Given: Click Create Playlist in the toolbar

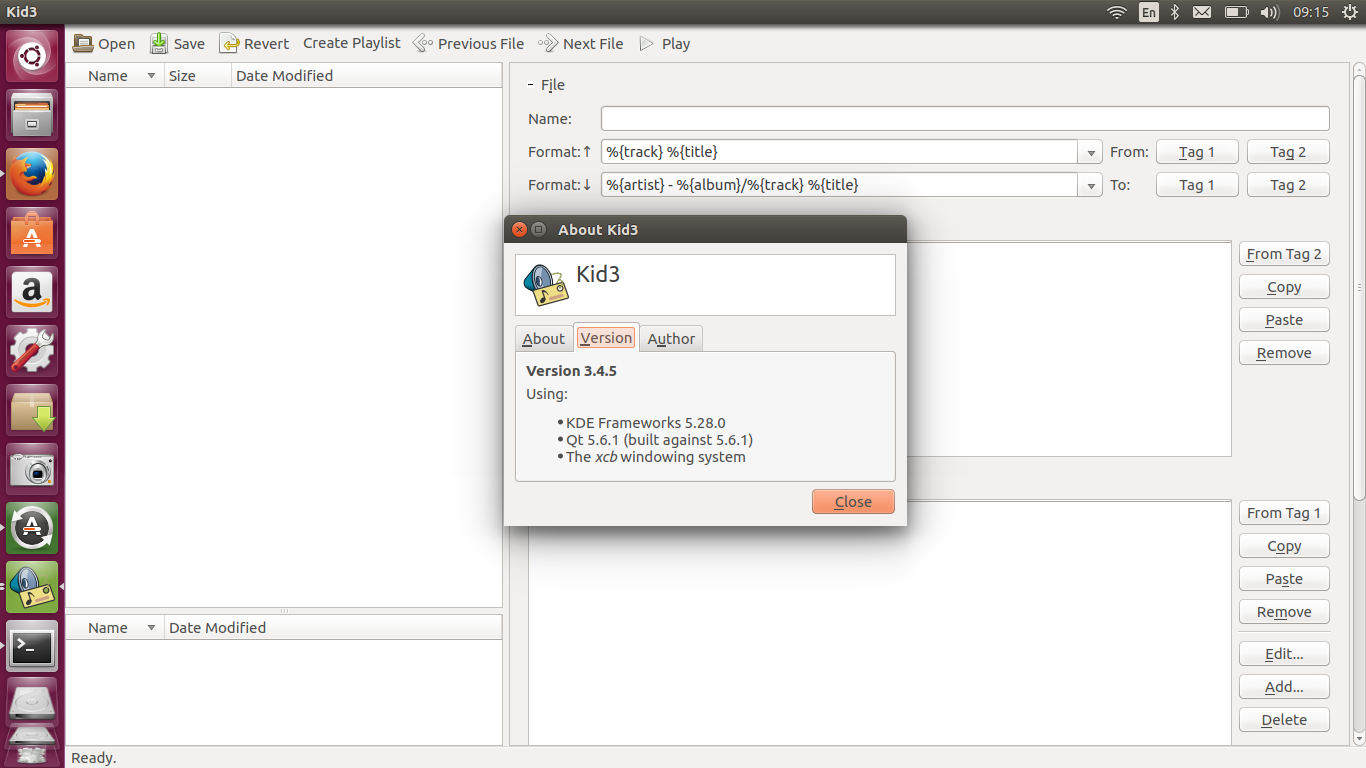Looking at the screenshot, I should coord(352,43).
